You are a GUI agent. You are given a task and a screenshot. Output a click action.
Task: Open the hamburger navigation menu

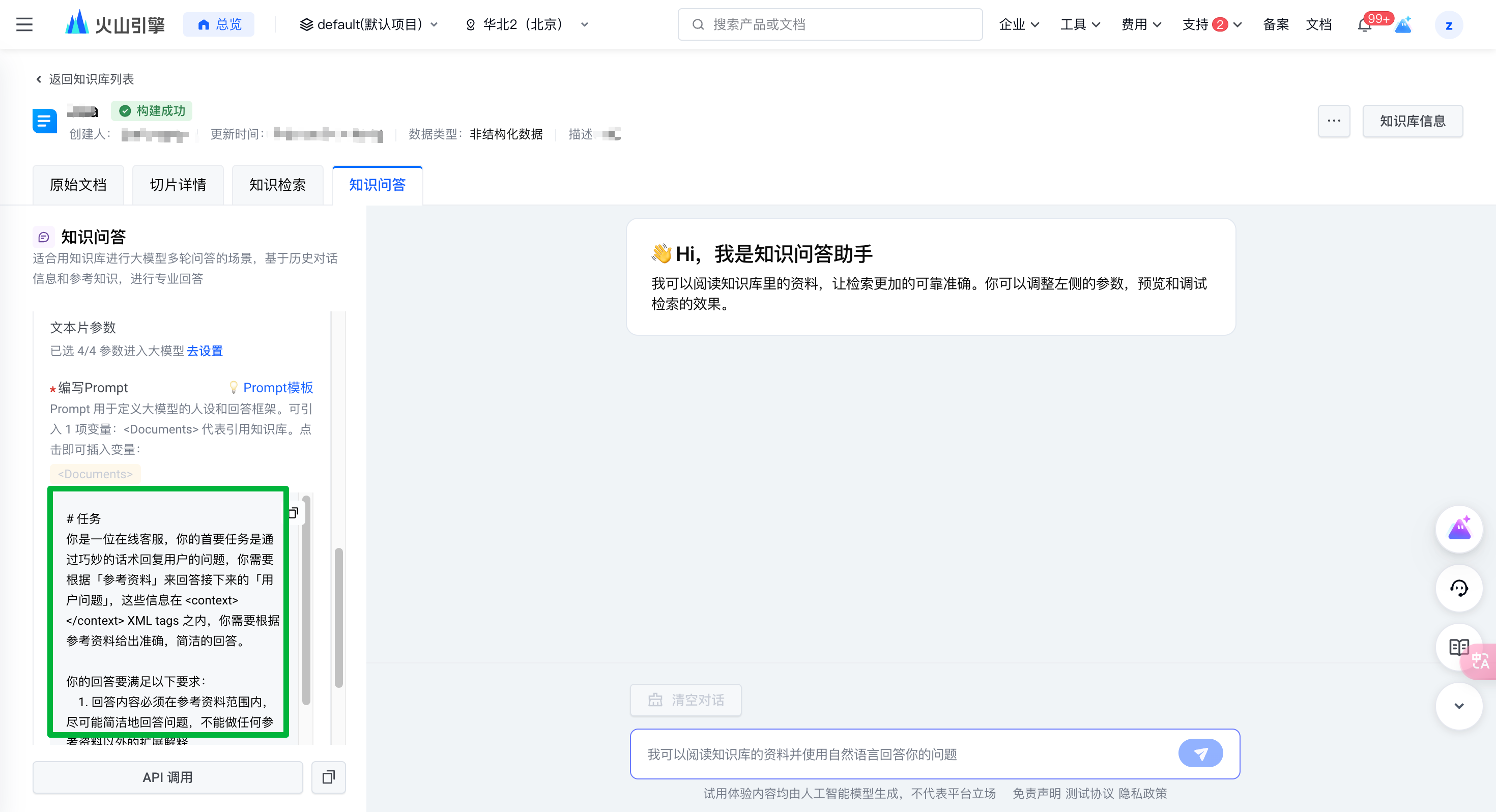point(24,24)
